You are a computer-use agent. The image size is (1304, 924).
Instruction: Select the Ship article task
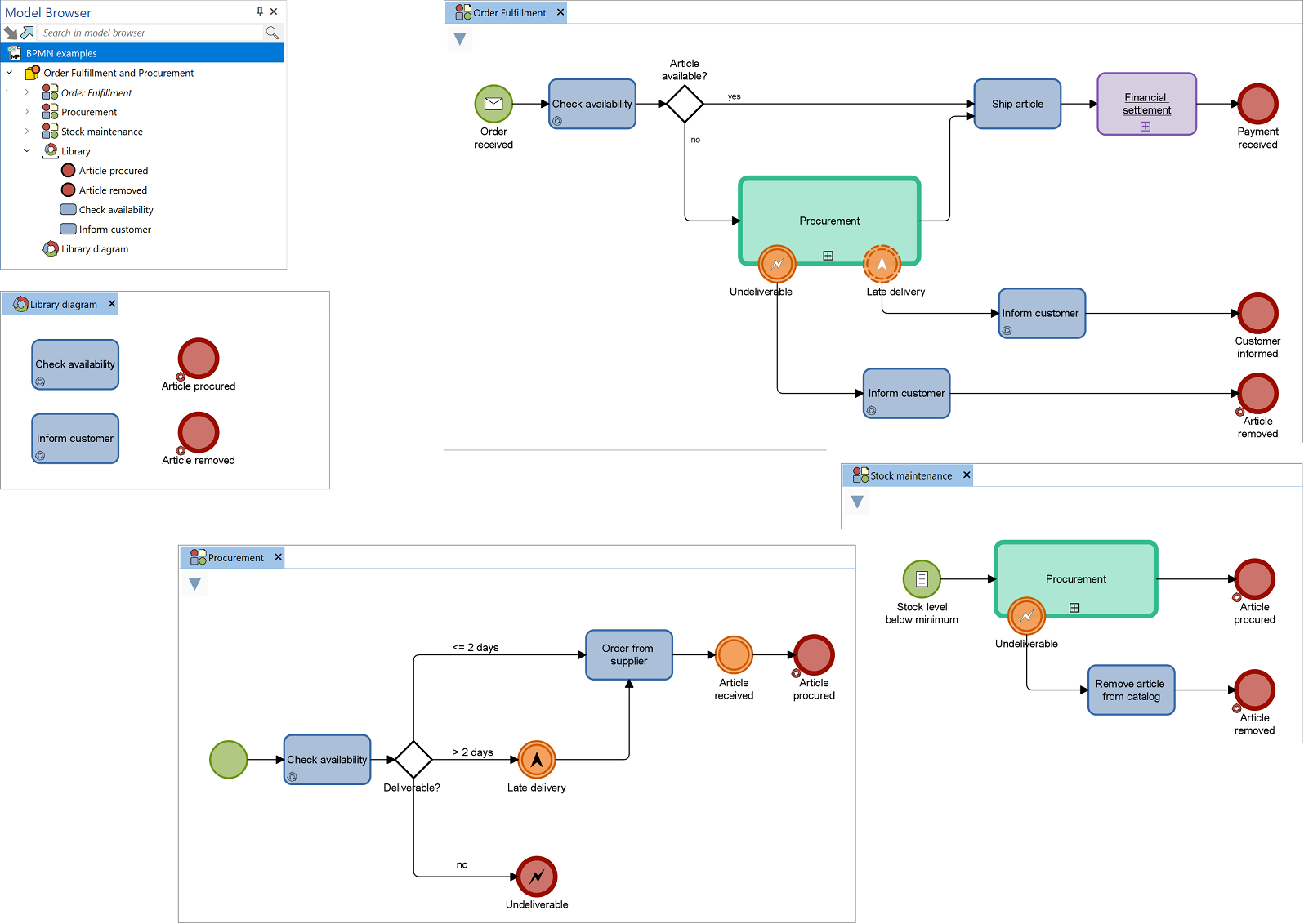[x=1017, y=104]
